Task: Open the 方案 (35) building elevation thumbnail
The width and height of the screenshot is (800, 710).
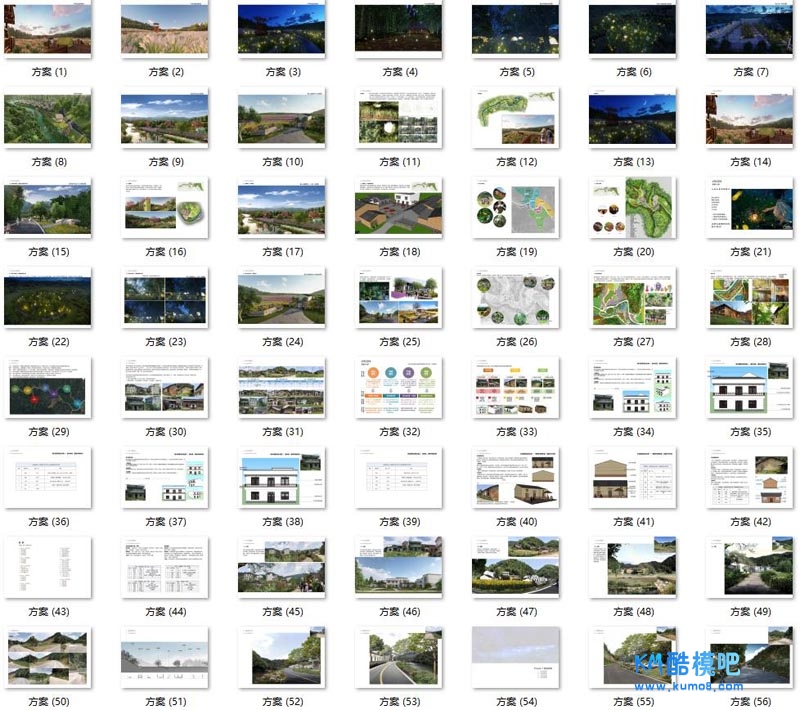Action: point(749,386)
